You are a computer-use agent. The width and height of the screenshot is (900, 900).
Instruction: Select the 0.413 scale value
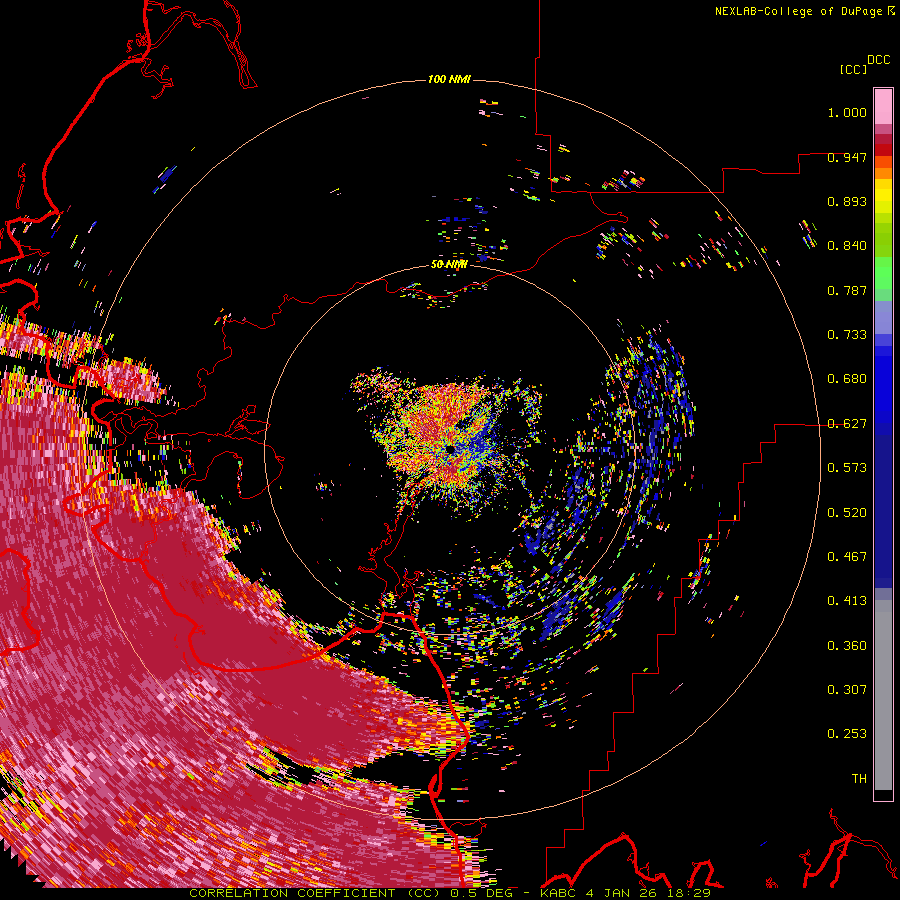pyautogui.click(x=847, y=601)
